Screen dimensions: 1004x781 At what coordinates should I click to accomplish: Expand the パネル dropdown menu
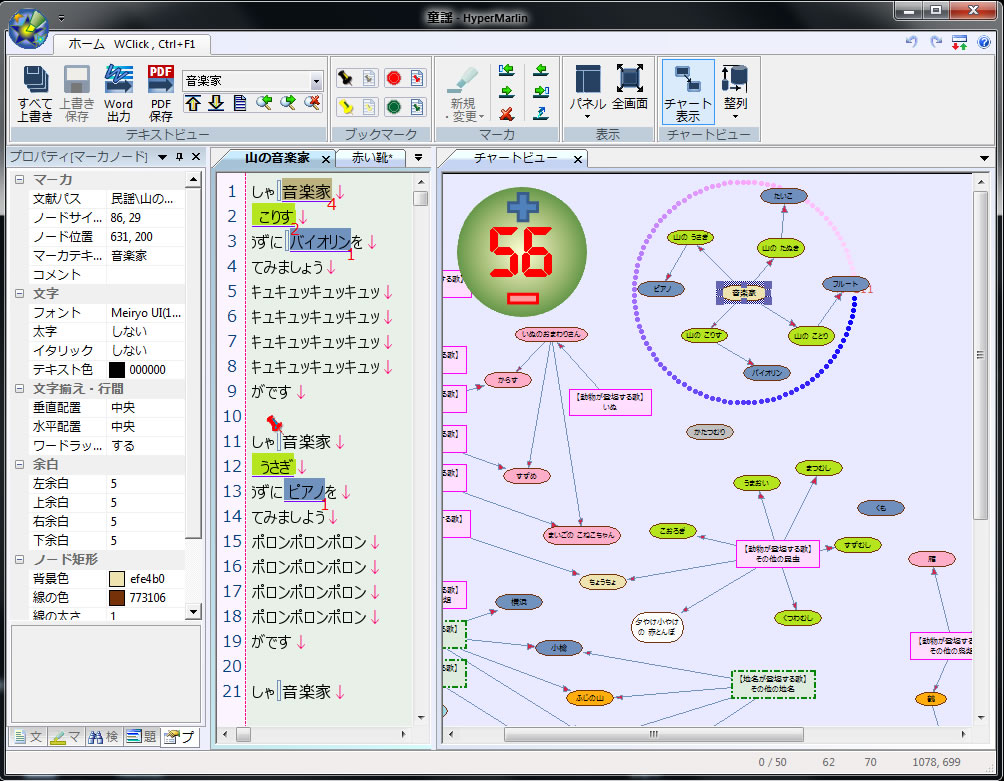click(588, 116)
